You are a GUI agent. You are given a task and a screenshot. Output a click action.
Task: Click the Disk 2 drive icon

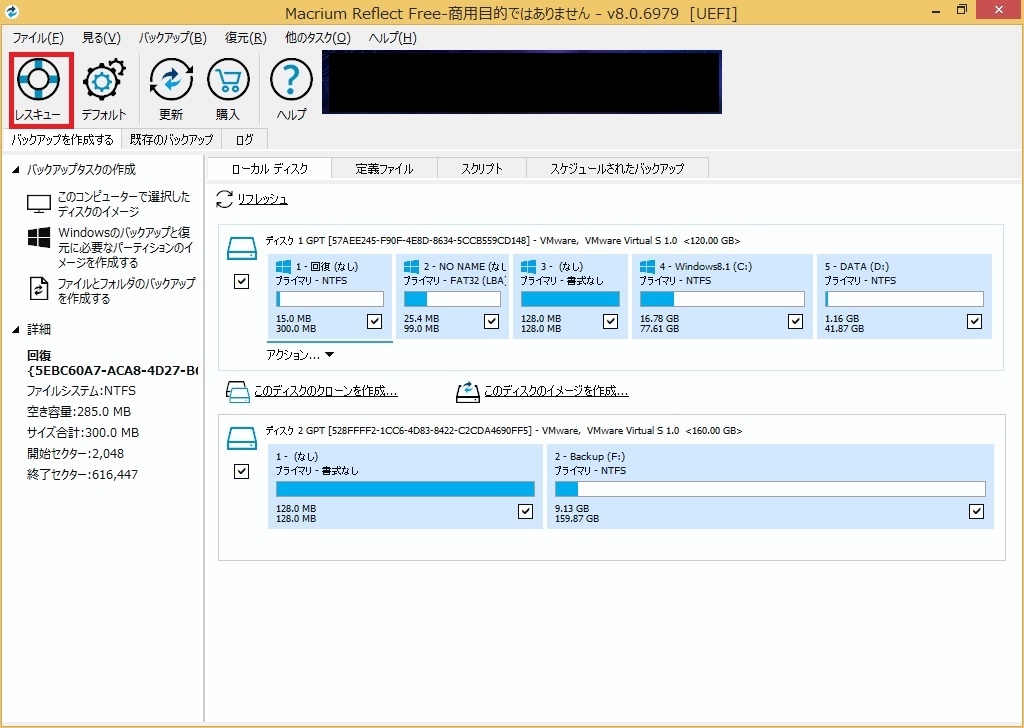pos(242,439)
